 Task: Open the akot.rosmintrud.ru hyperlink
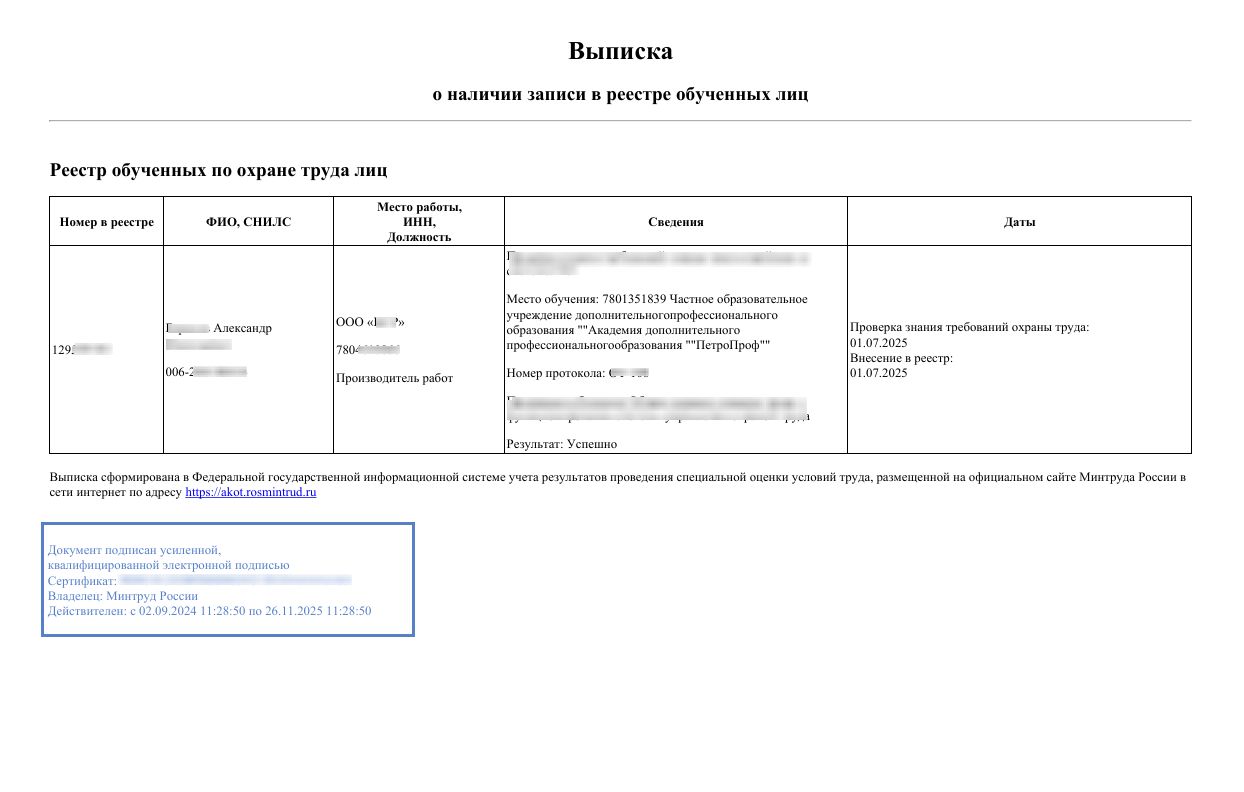pos(251,493)
